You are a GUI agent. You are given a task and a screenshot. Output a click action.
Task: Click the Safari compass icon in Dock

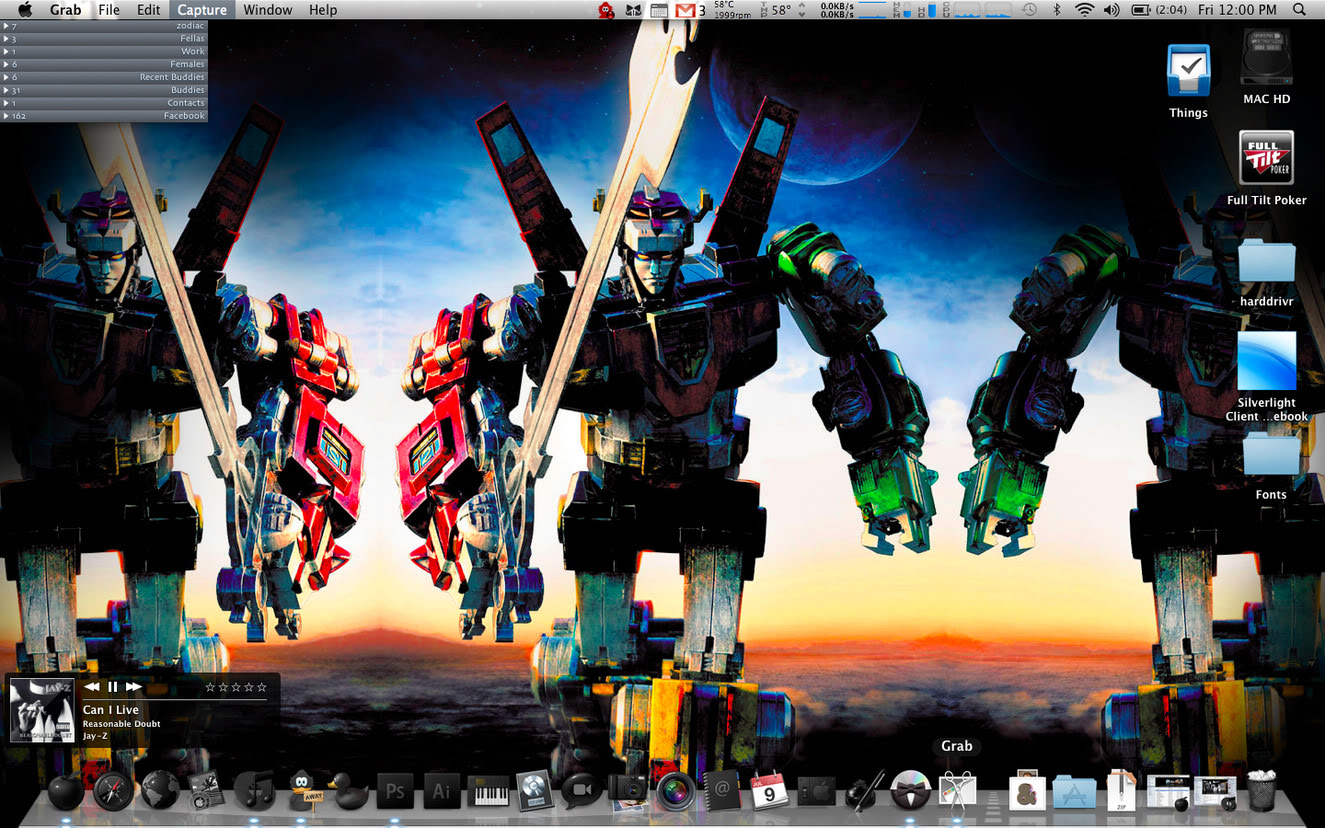(x=113, y=791)
